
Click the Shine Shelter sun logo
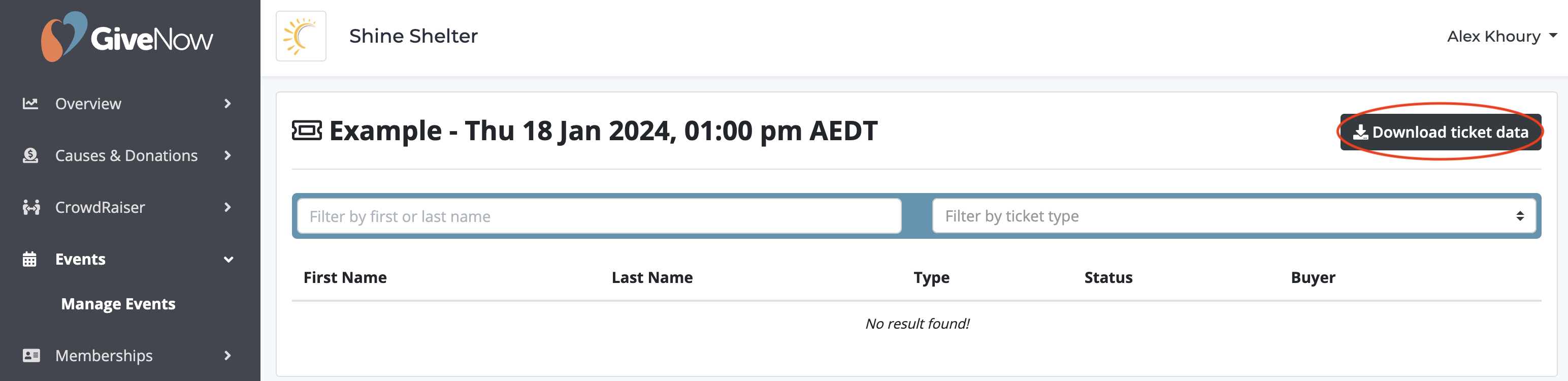(x=301, y=36)
